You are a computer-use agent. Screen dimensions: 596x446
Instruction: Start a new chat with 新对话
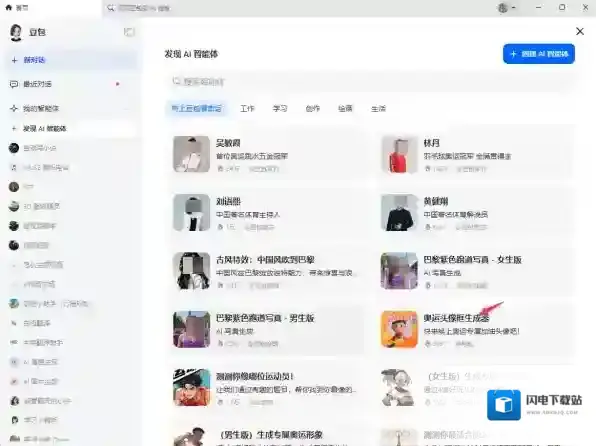pos(72,60)
